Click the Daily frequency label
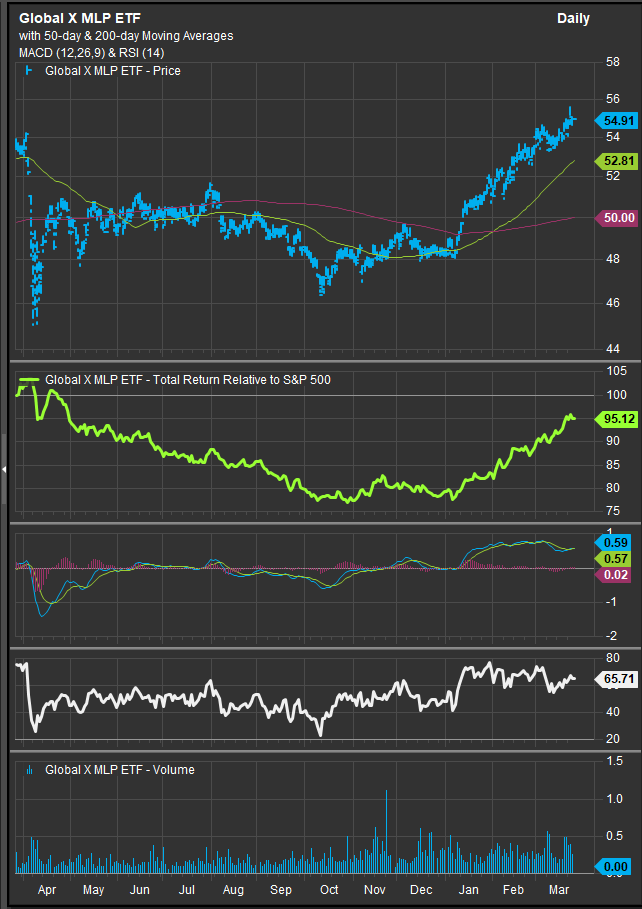This screenshot has height=909, width=642. (x=573, y=18)
